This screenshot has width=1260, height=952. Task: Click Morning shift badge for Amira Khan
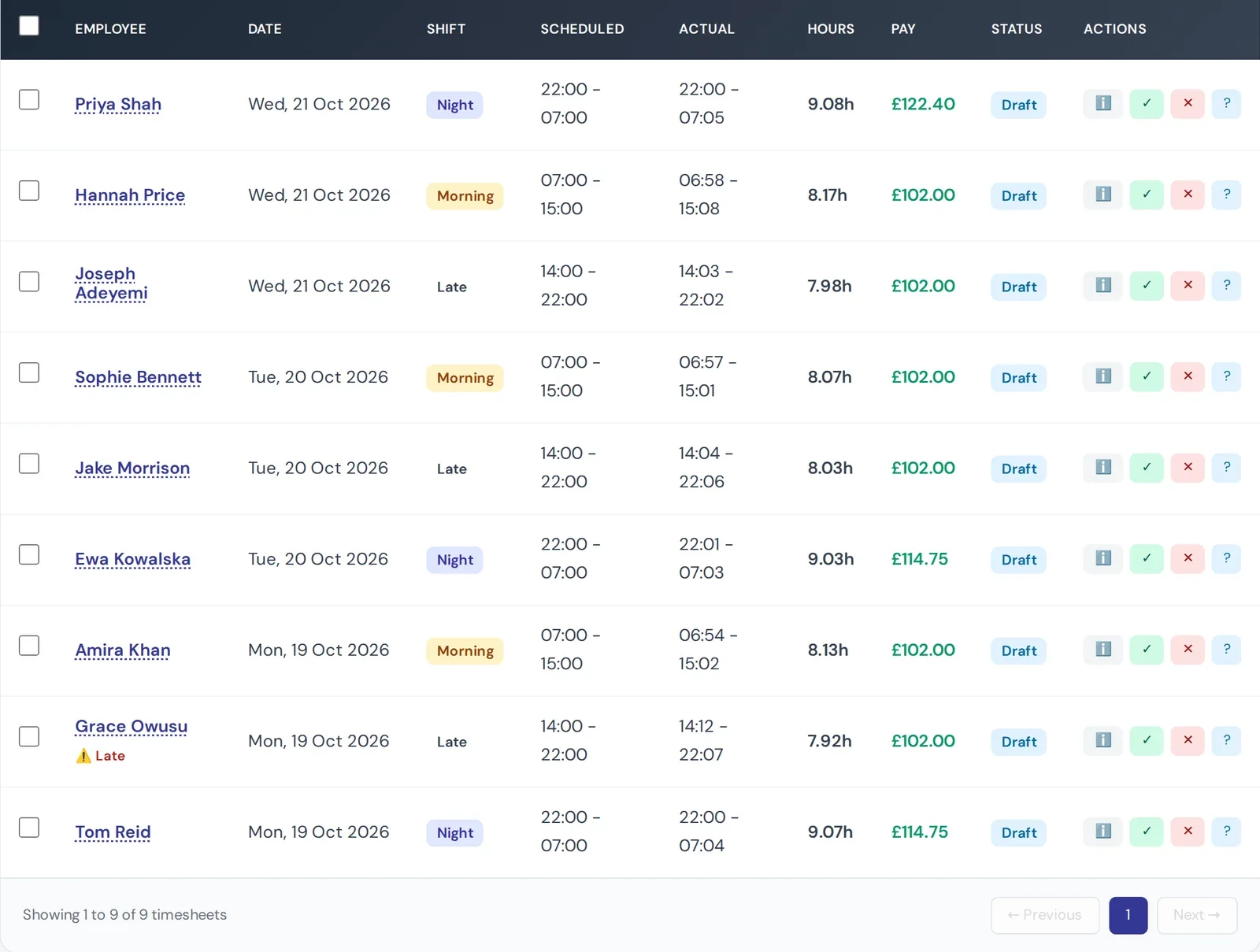(x=465, y=651)
